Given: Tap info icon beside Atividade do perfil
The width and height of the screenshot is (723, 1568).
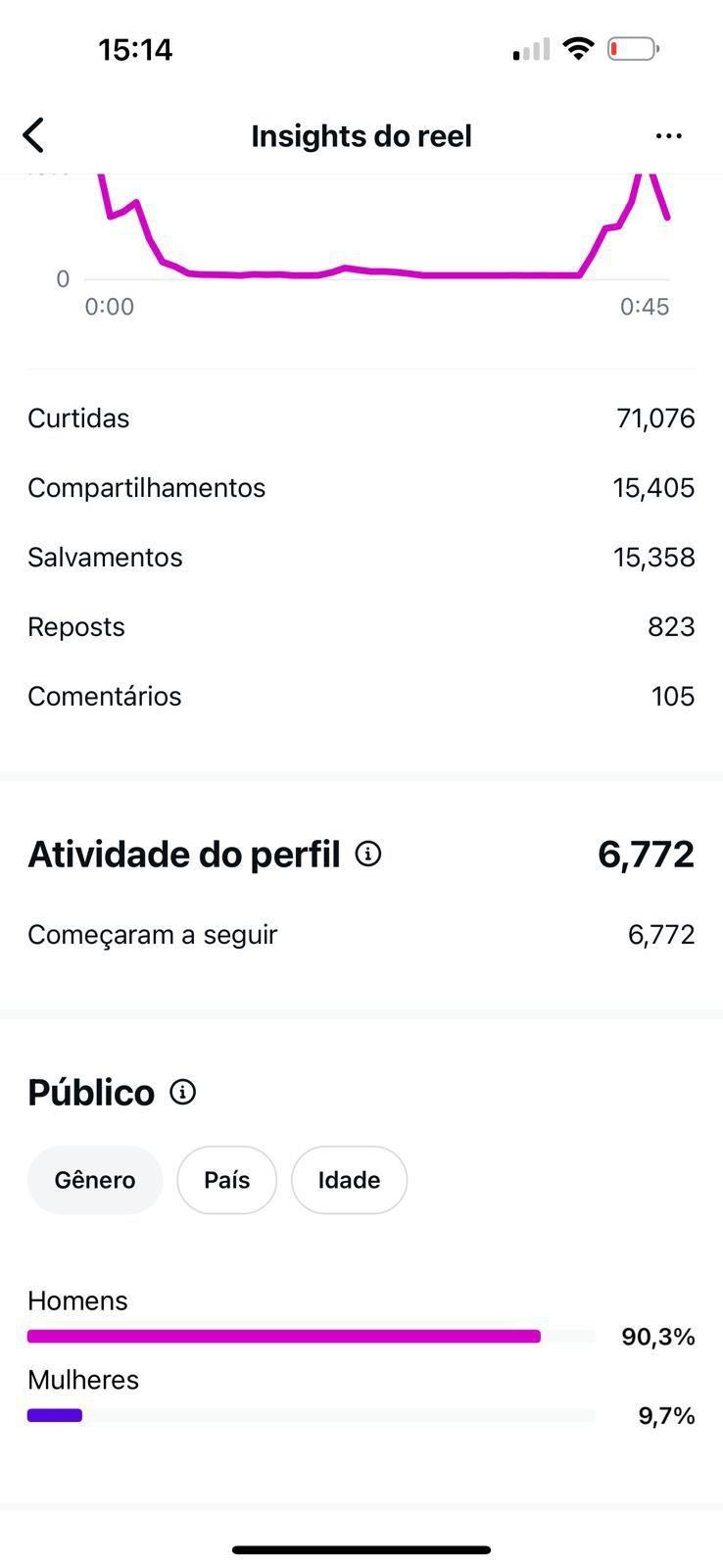Looking at the screenshot, I should [x=368, y=854].
